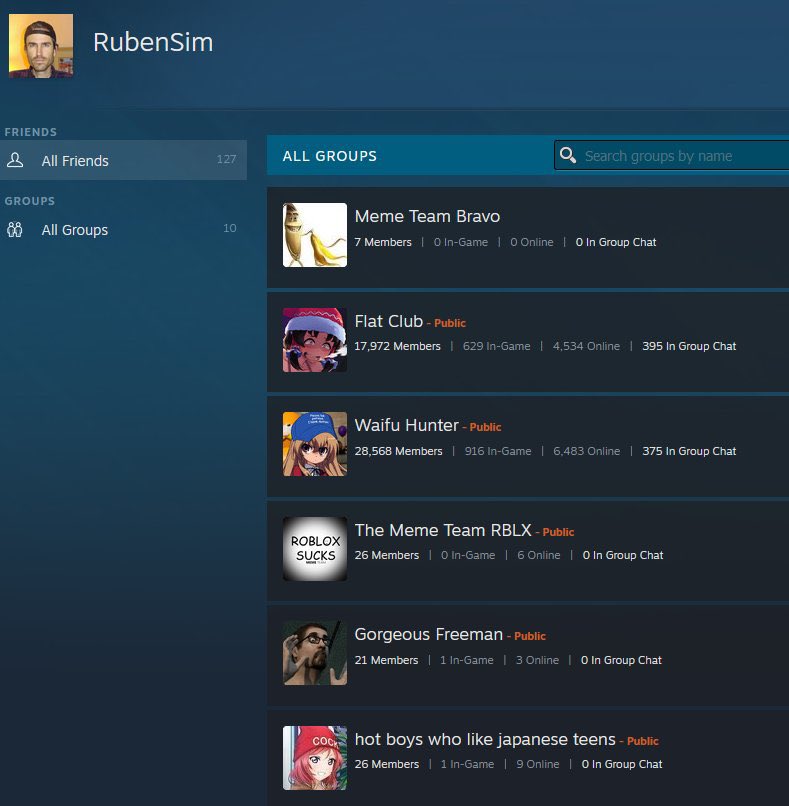Viewport: 789px width, 806px height.
Task: Open the Meme Team Bravo group
Action: pyautogui.click(x=427, y=216)
